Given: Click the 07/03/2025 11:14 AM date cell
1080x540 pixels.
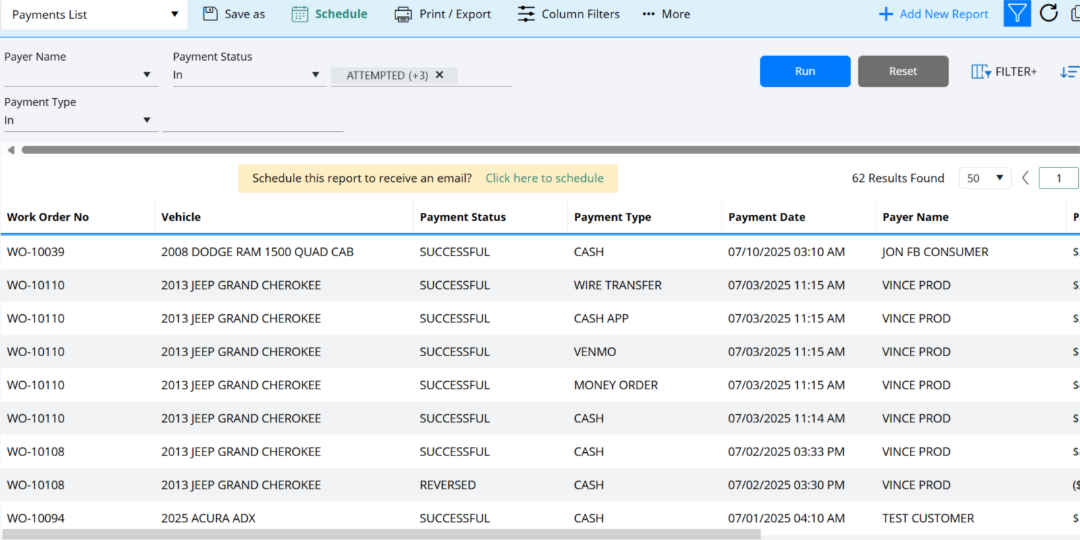Looking at the screenshot, I should click(787, 418).
